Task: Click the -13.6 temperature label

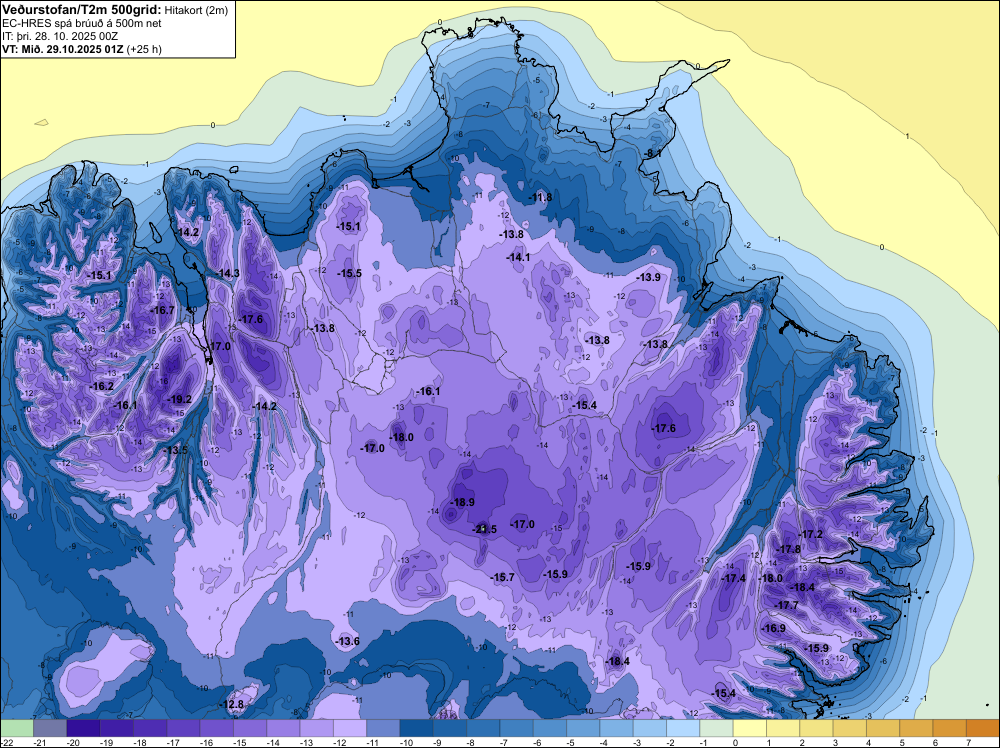Action: pos(348,641)
